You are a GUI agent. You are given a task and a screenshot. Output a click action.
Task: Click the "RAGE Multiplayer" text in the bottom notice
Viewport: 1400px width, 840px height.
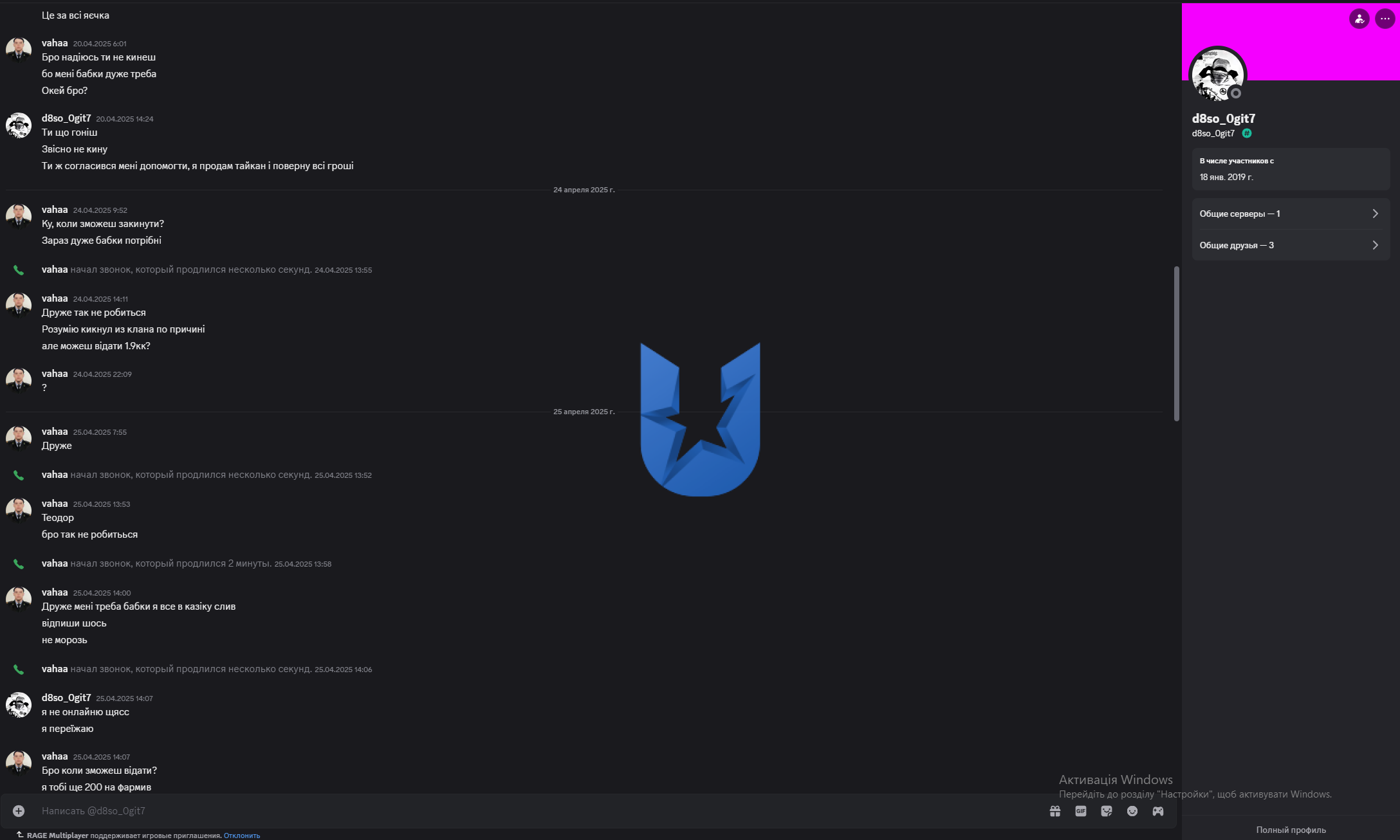click(57, 835)
